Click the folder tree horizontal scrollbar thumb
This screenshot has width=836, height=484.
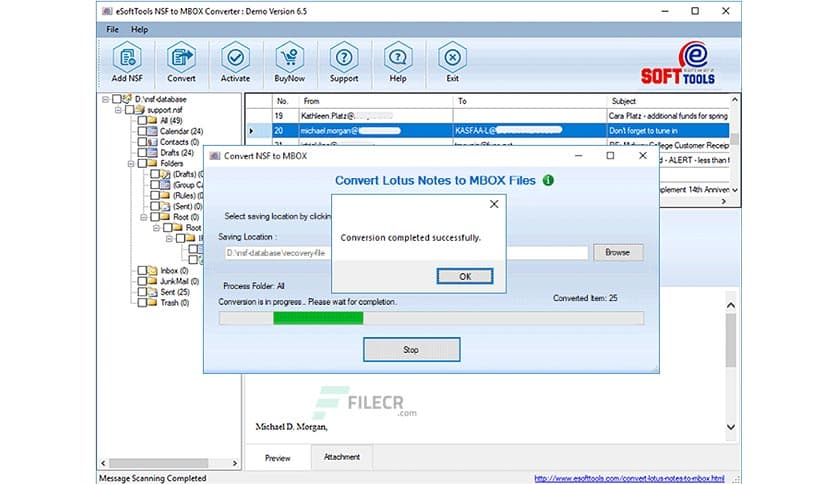click(158, 463)
